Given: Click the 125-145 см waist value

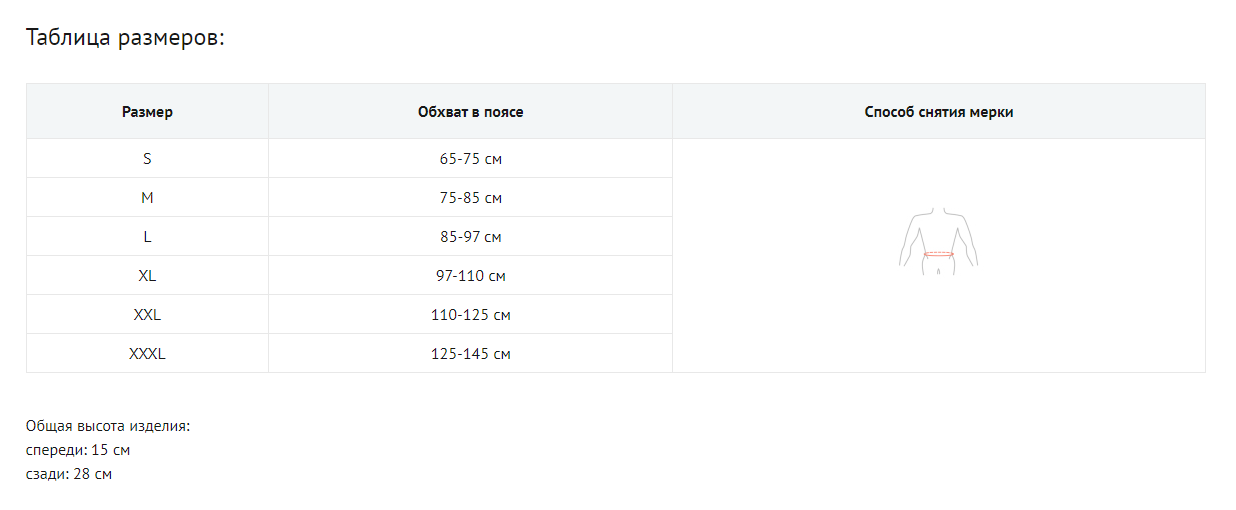Looking at the screenshot, I should point(470,354).
